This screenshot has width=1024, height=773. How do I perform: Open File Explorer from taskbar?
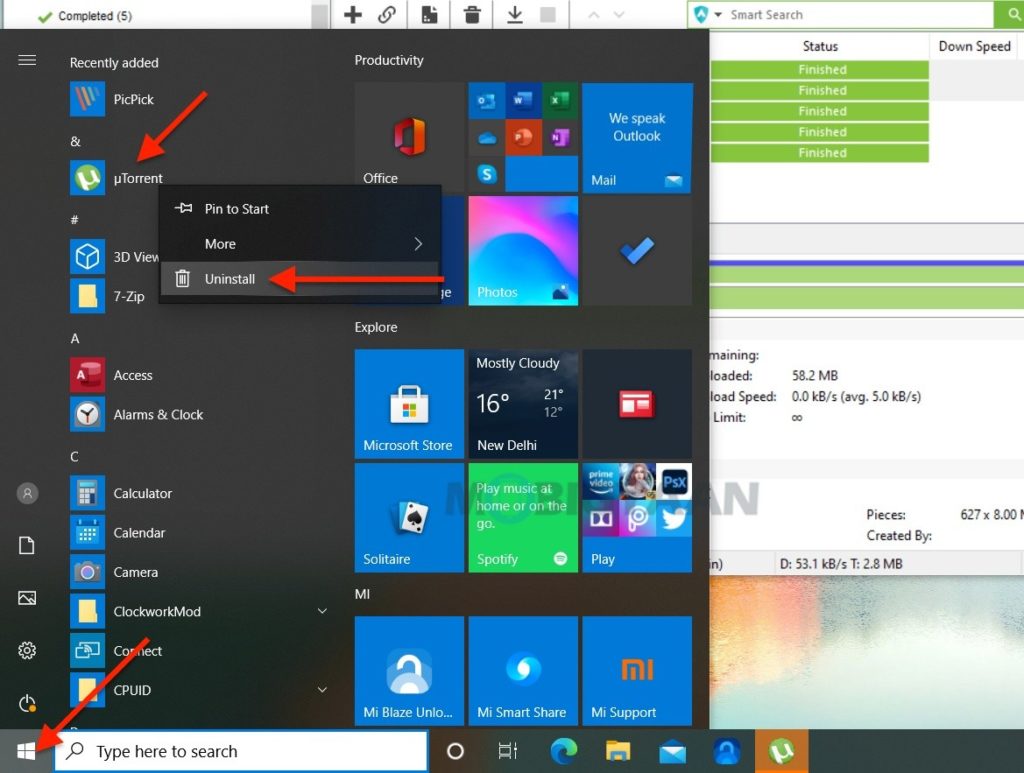(617, 751)
